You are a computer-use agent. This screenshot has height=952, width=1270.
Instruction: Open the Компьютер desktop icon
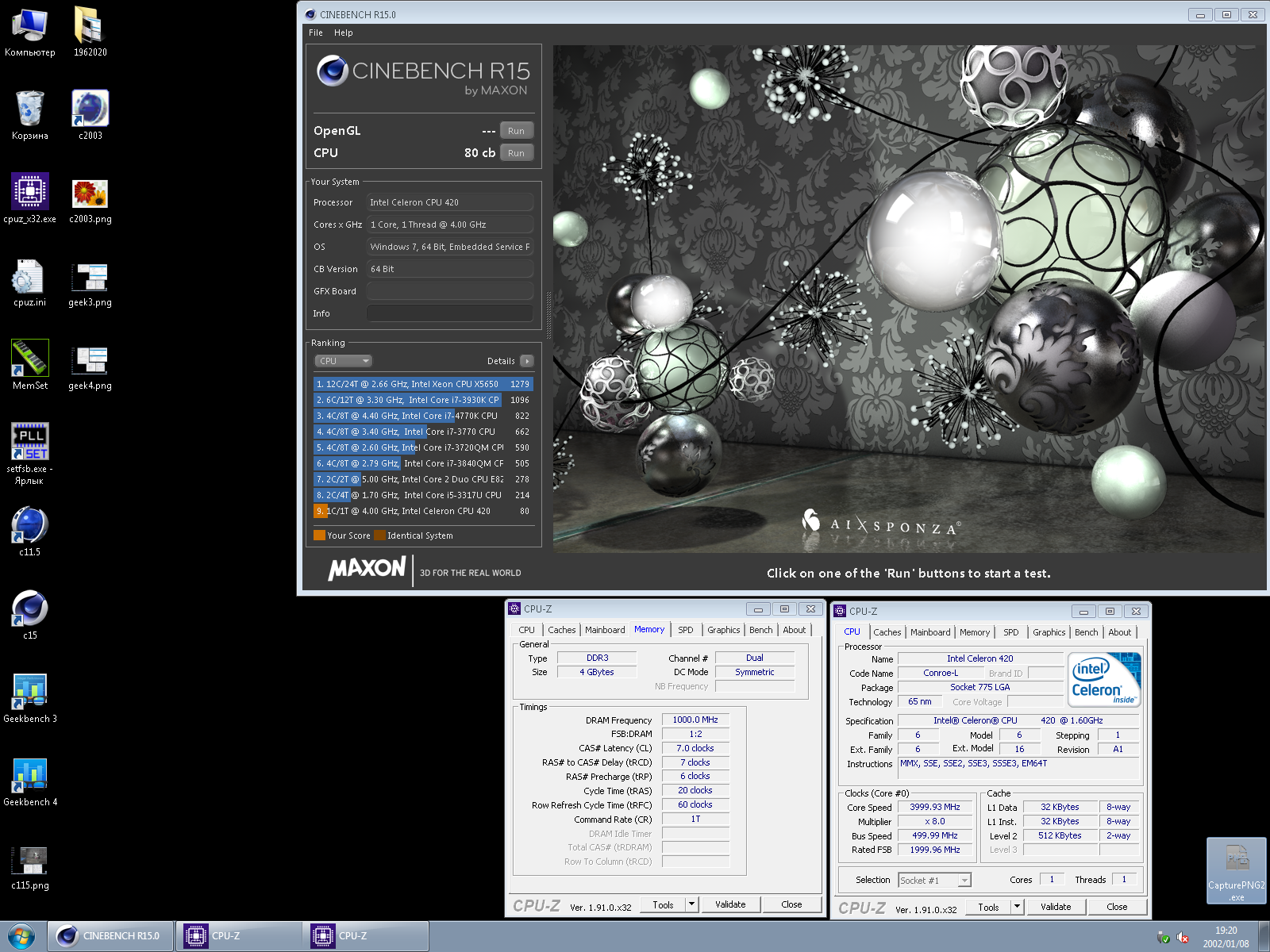pyautogui.click(x=30, y=32)
